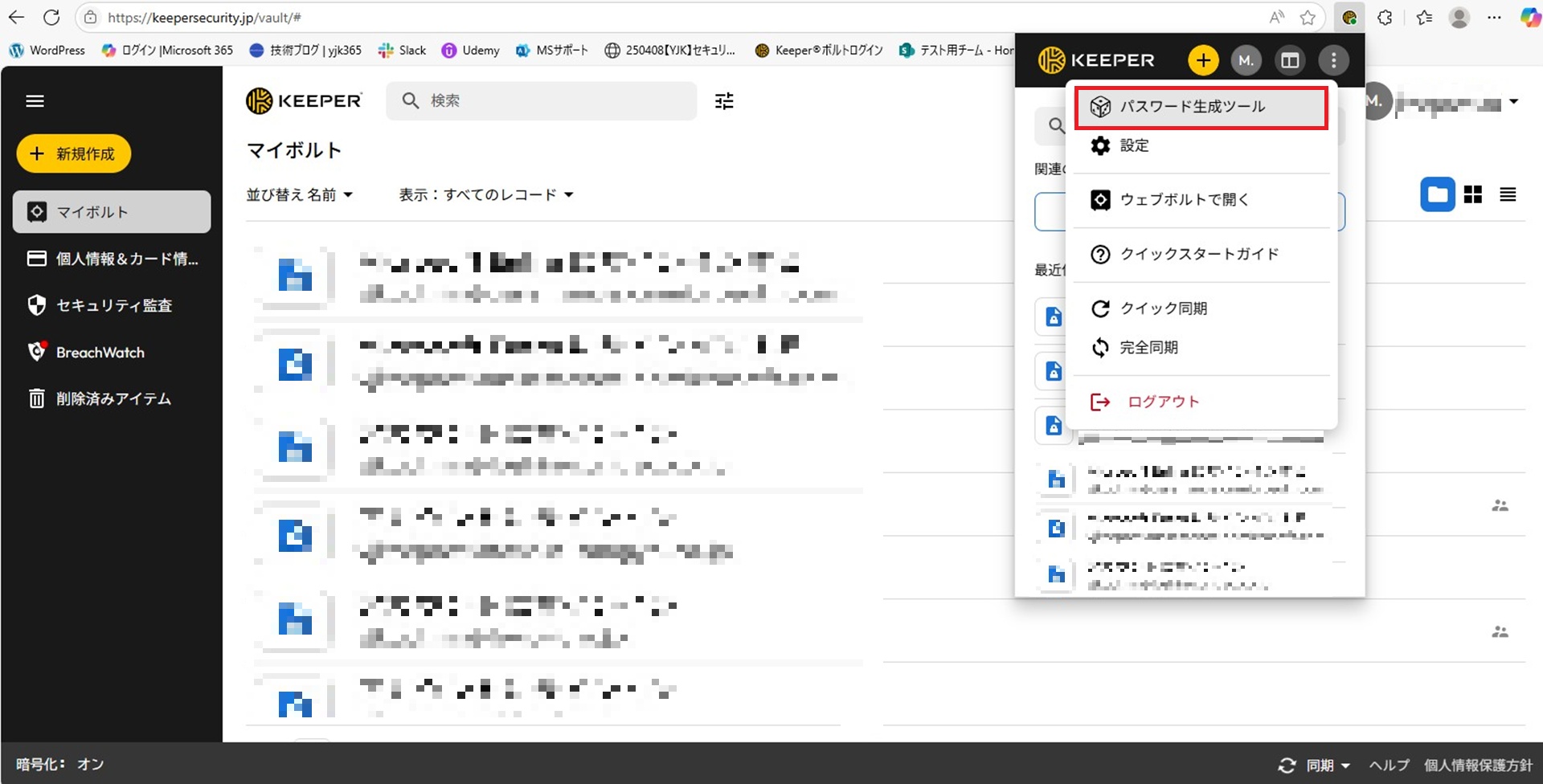Screen dimensions: 1543x784
Task: Open the extension's three-dot menu
Action: tap(1333, 60)
